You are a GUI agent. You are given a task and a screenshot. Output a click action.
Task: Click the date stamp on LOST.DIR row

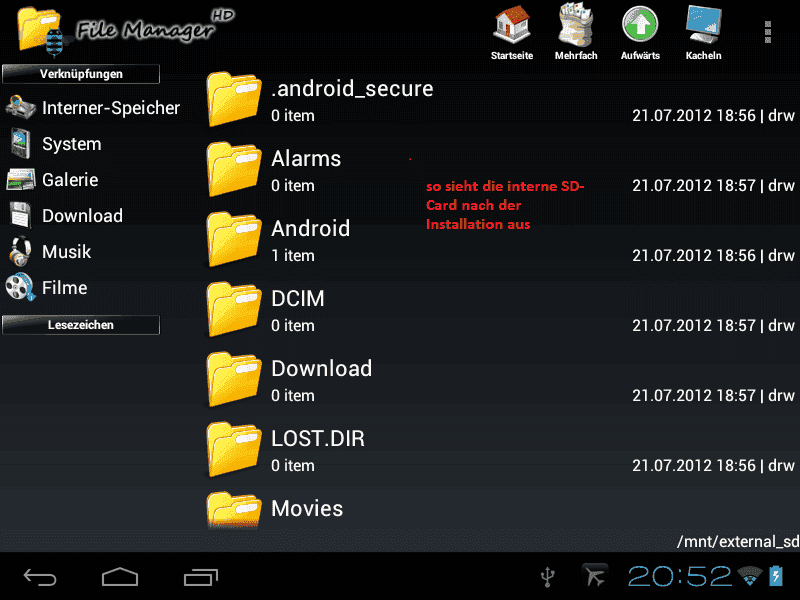[694, 465]
